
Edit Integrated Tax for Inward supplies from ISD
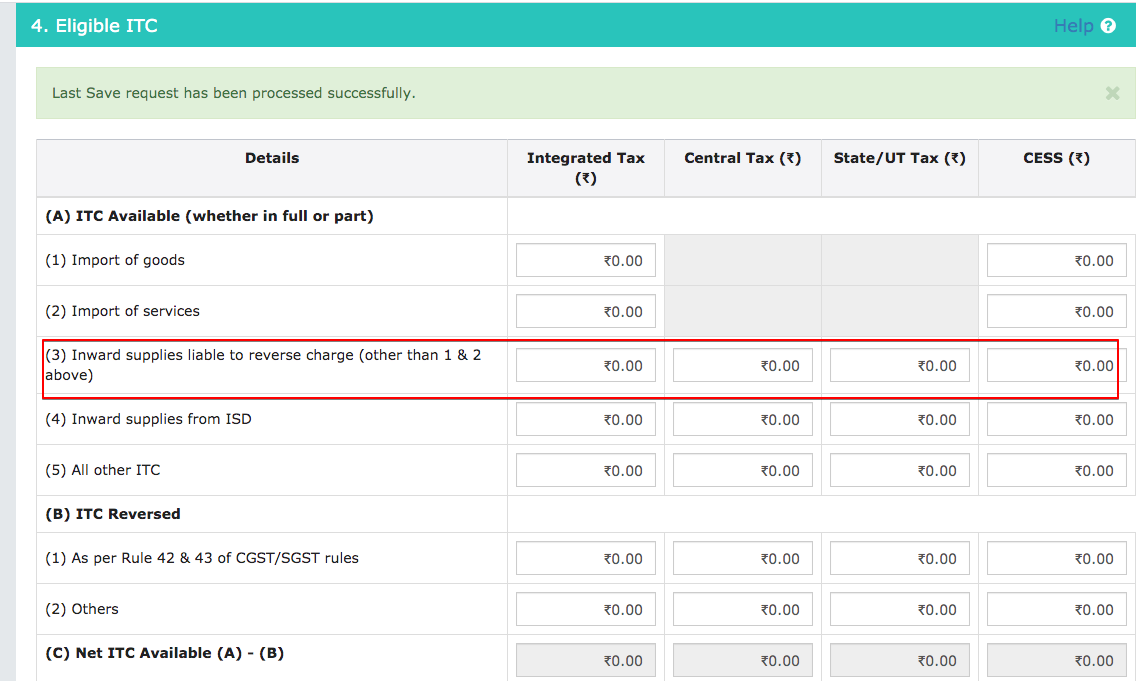click(585, 419)
